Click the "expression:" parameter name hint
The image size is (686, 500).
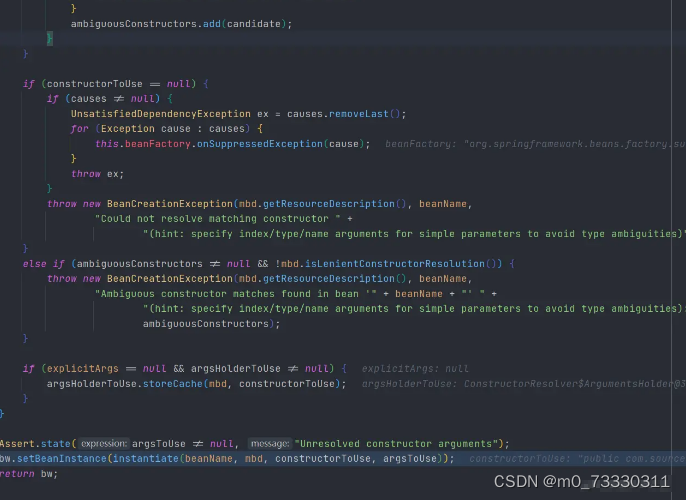pos(104,444)
